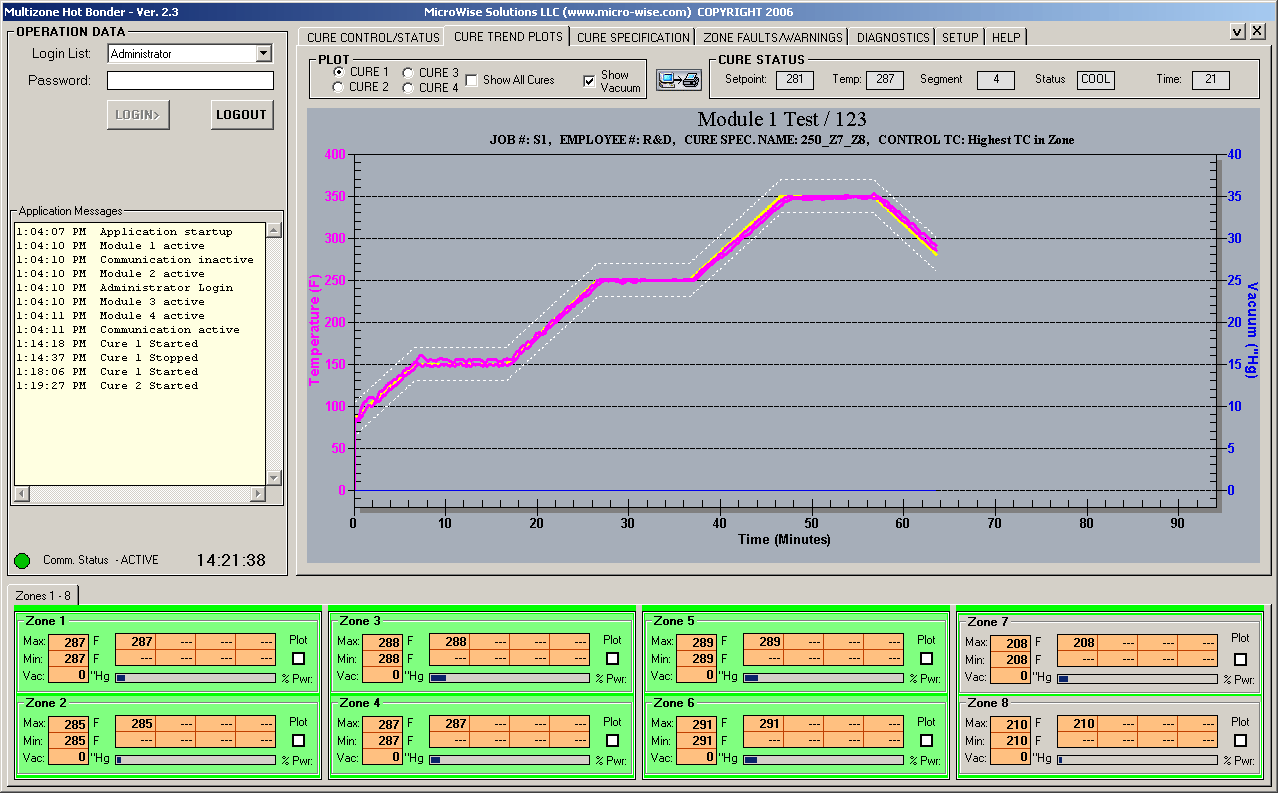Open the DIAGNOSTICS tab
This screenshot has width=1278, height=793.
pos(893,38)
